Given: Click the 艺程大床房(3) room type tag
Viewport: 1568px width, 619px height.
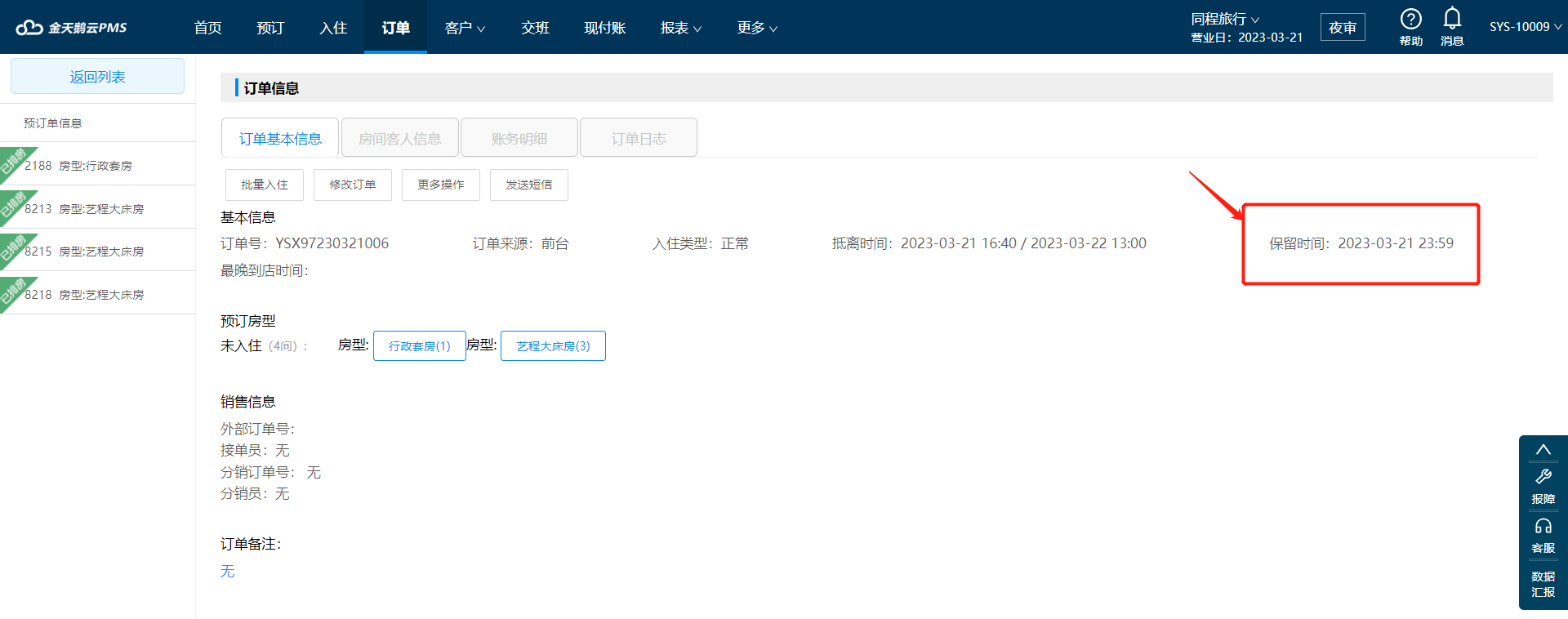Looking at the screenshot, I should click(x=553, y=345).
